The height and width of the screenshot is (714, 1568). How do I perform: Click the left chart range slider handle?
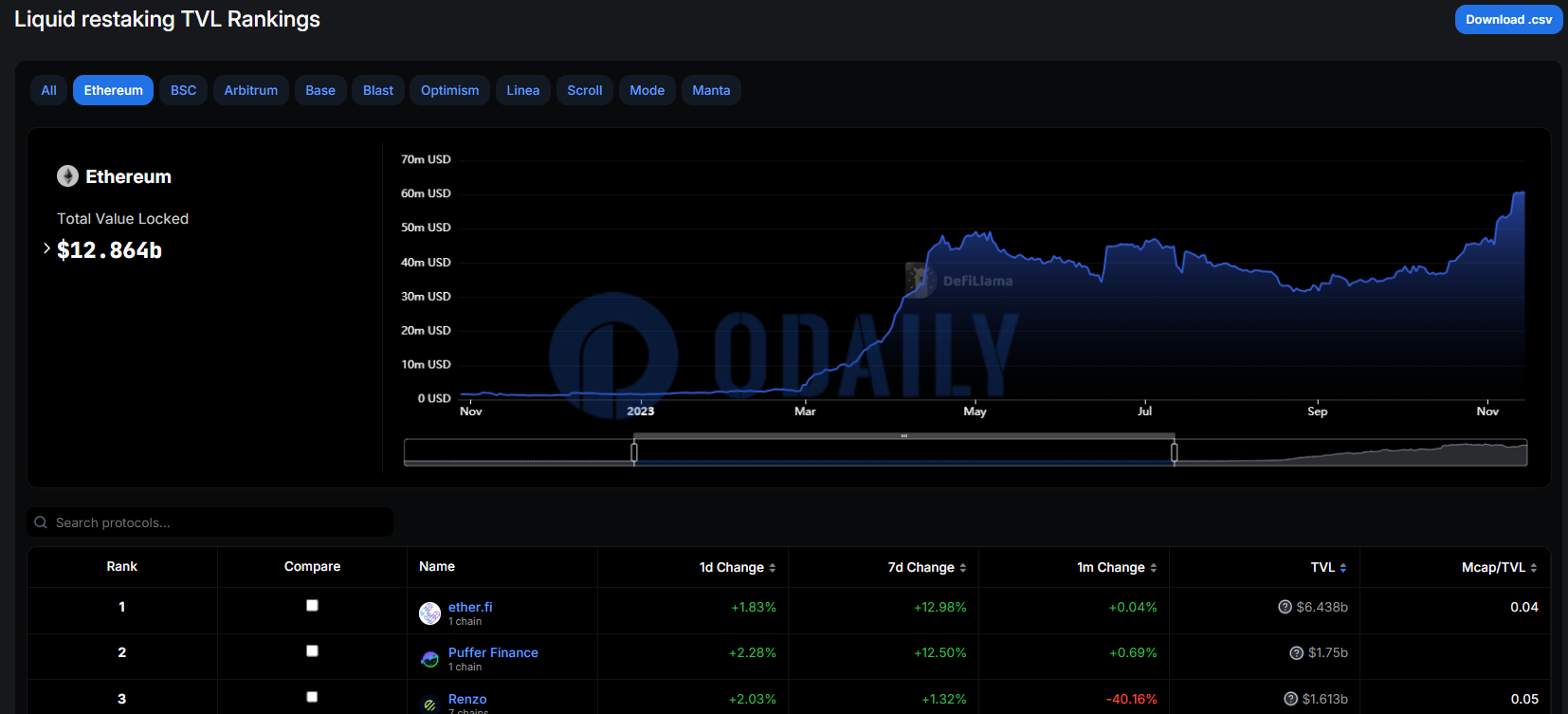pos(634,452)
